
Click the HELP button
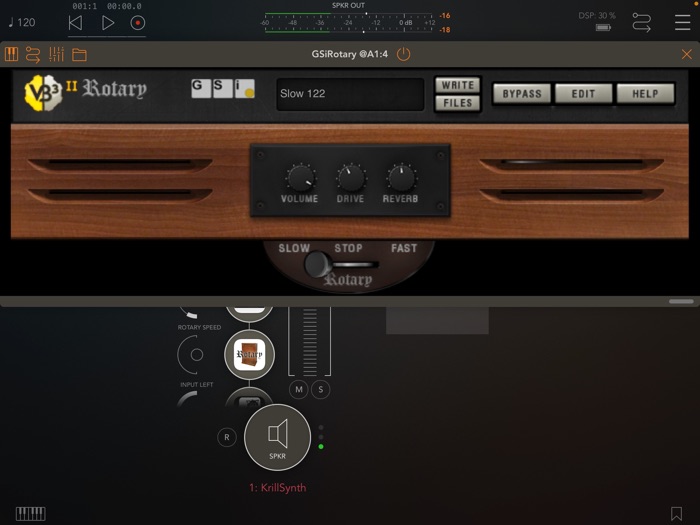(x=646, y=94)
